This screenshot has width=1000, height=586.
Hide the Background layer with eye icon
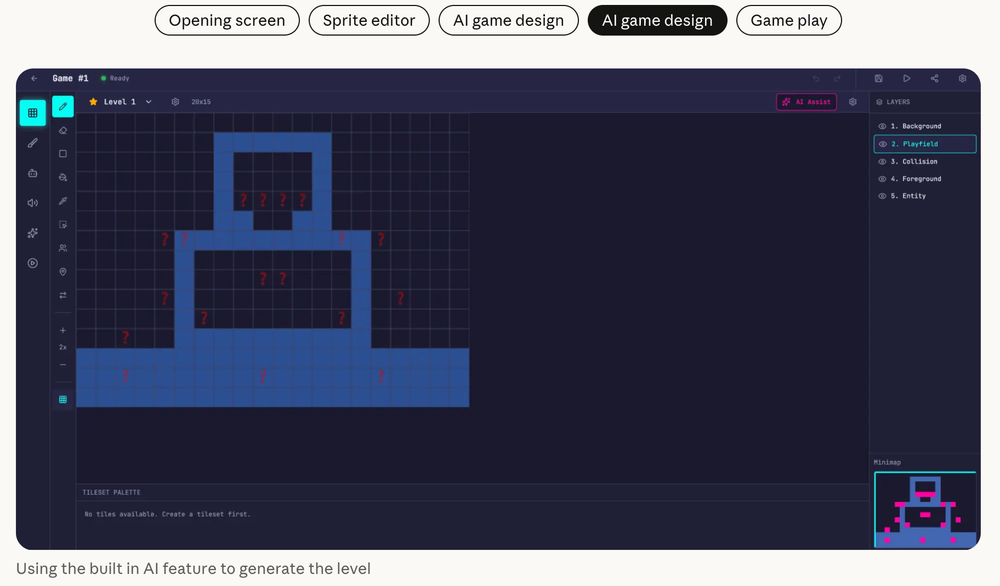(x=882, y=127)
